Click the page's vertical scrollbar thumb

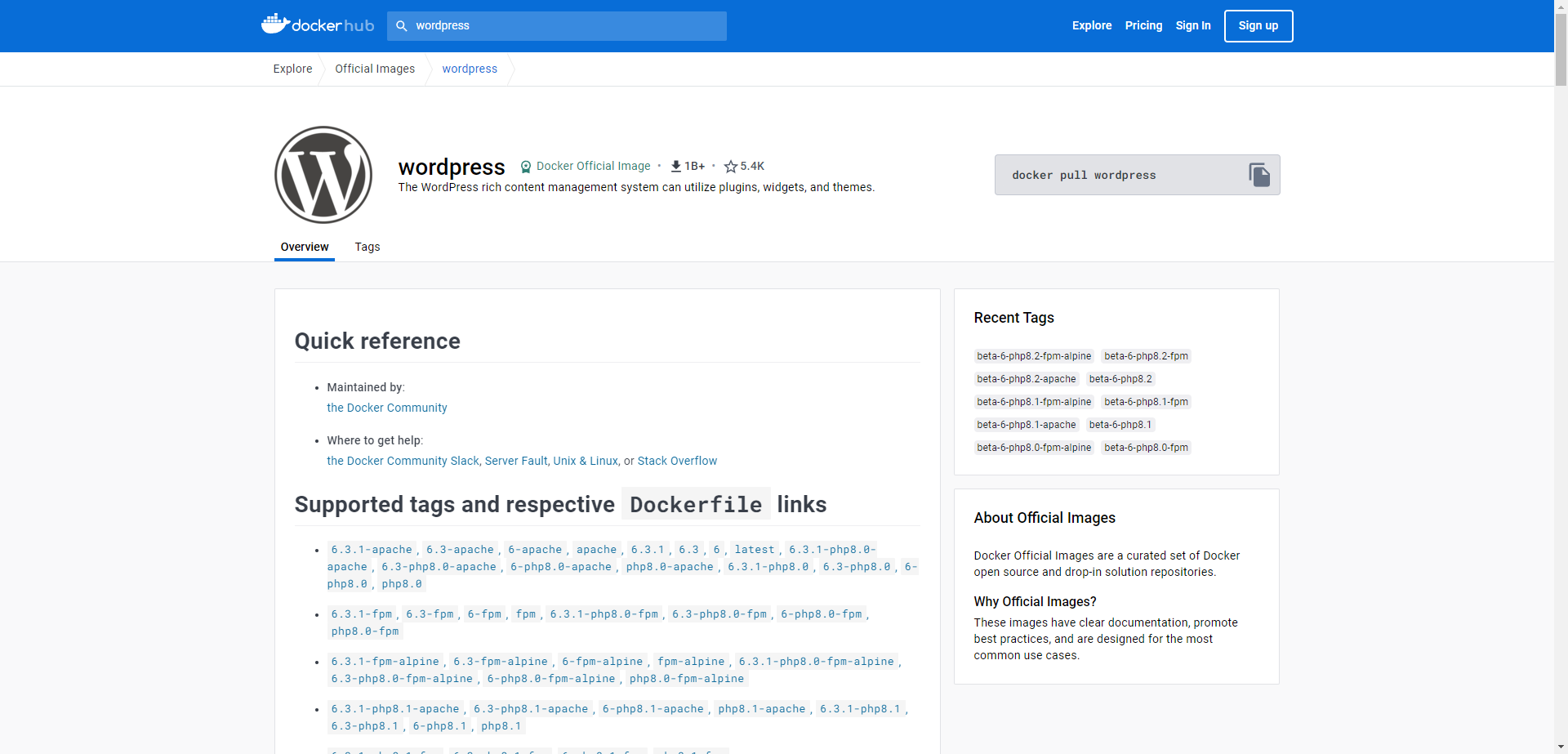click(x=1561, y=49)
